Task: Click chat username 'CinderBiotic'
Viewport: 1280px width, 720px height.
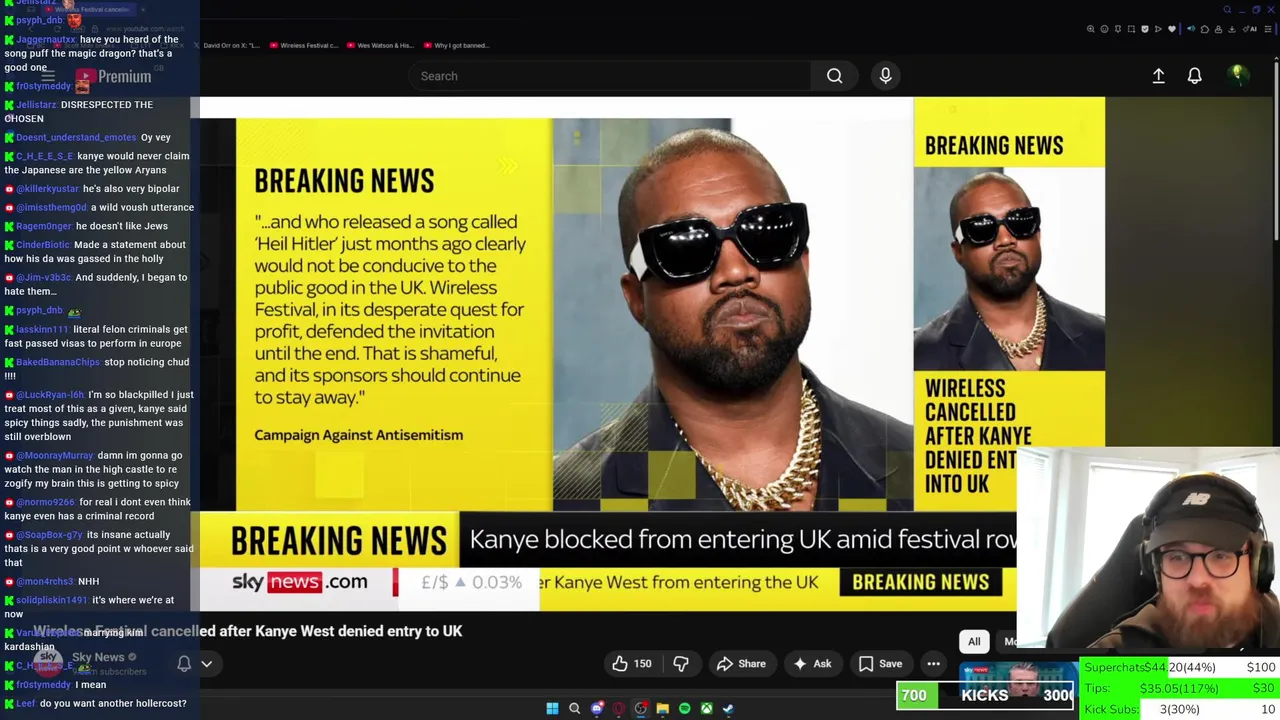Action: [43, 244]
